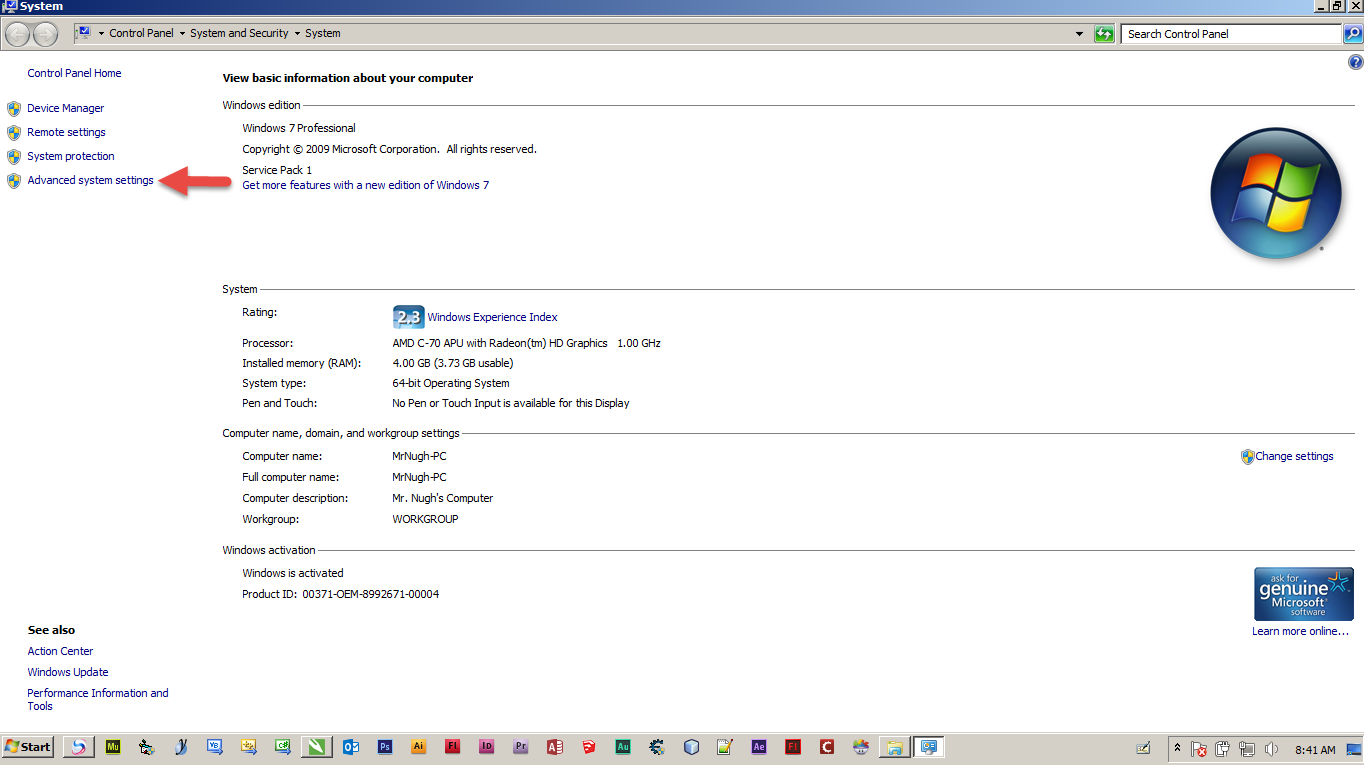Open Windows Update under See also
Viewport: 1364px width, 765px height.
tap(68, 672)
